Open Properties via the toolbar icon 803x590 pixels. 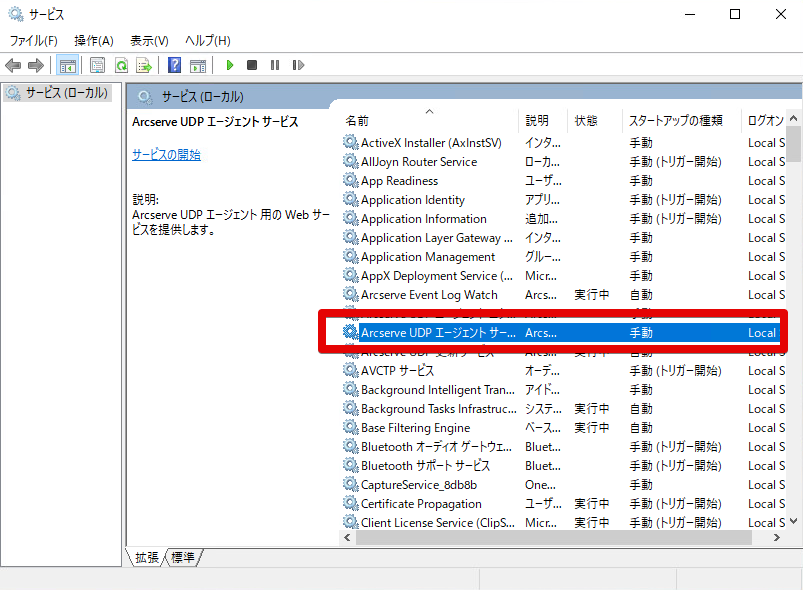pos(97,65)
